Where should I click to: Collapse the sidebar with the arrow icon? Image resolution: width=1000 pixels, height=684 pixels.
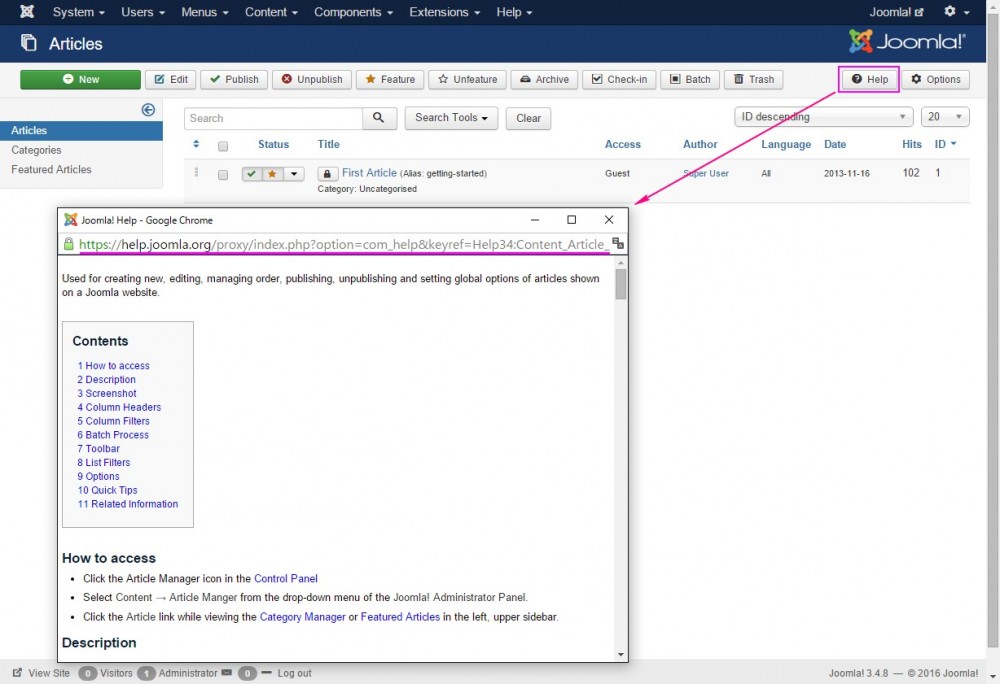148,110
